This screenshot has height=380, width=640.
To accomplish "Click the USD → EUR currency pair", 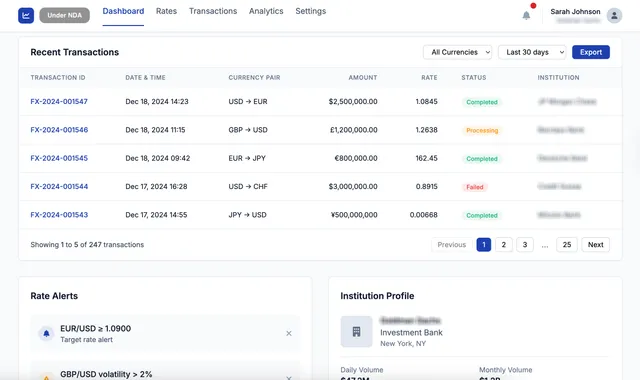I will click(x=248, y=102).
